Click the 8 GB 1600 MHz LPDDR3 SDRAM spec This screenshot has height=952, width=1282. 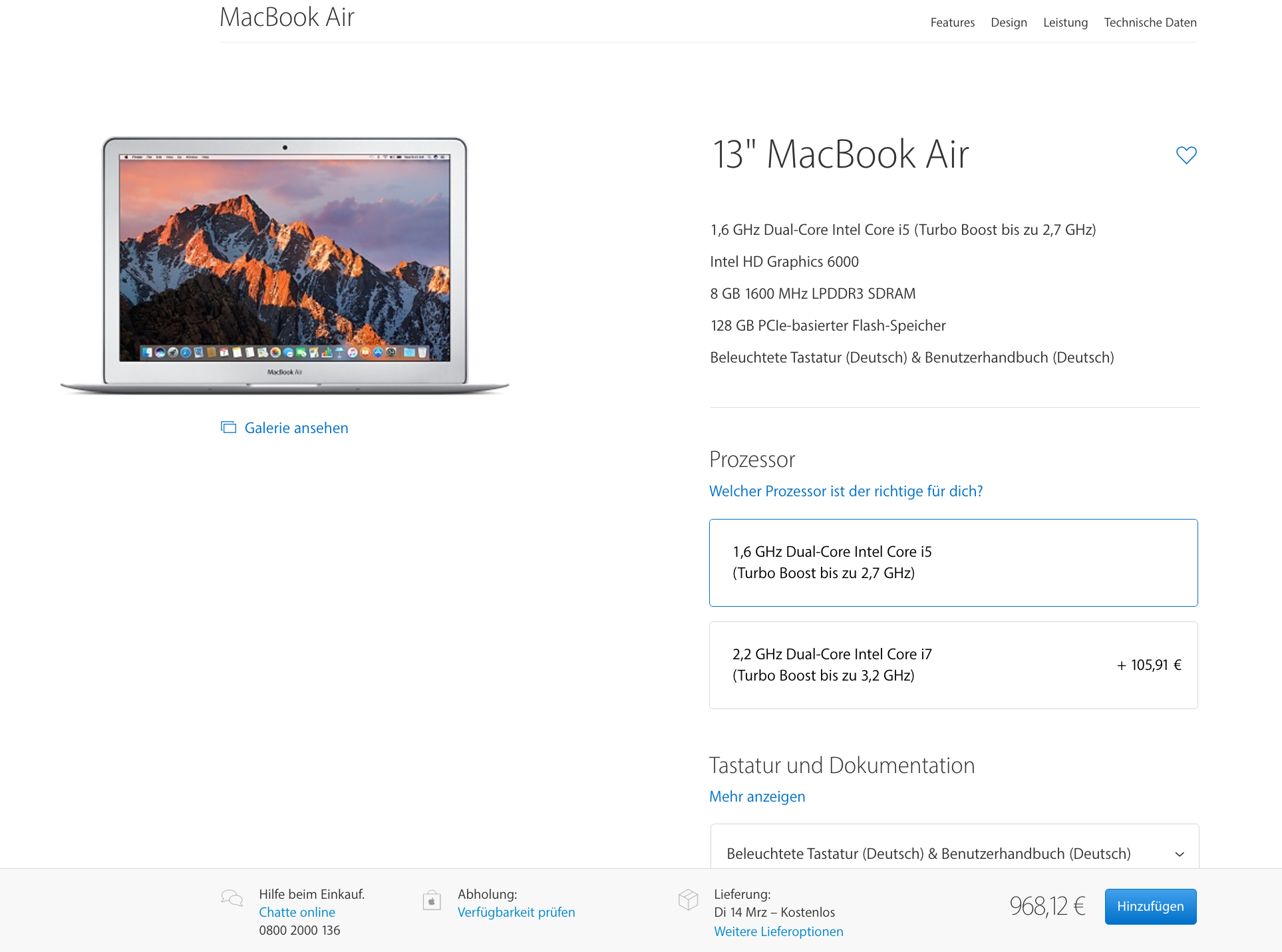point(812,293)
